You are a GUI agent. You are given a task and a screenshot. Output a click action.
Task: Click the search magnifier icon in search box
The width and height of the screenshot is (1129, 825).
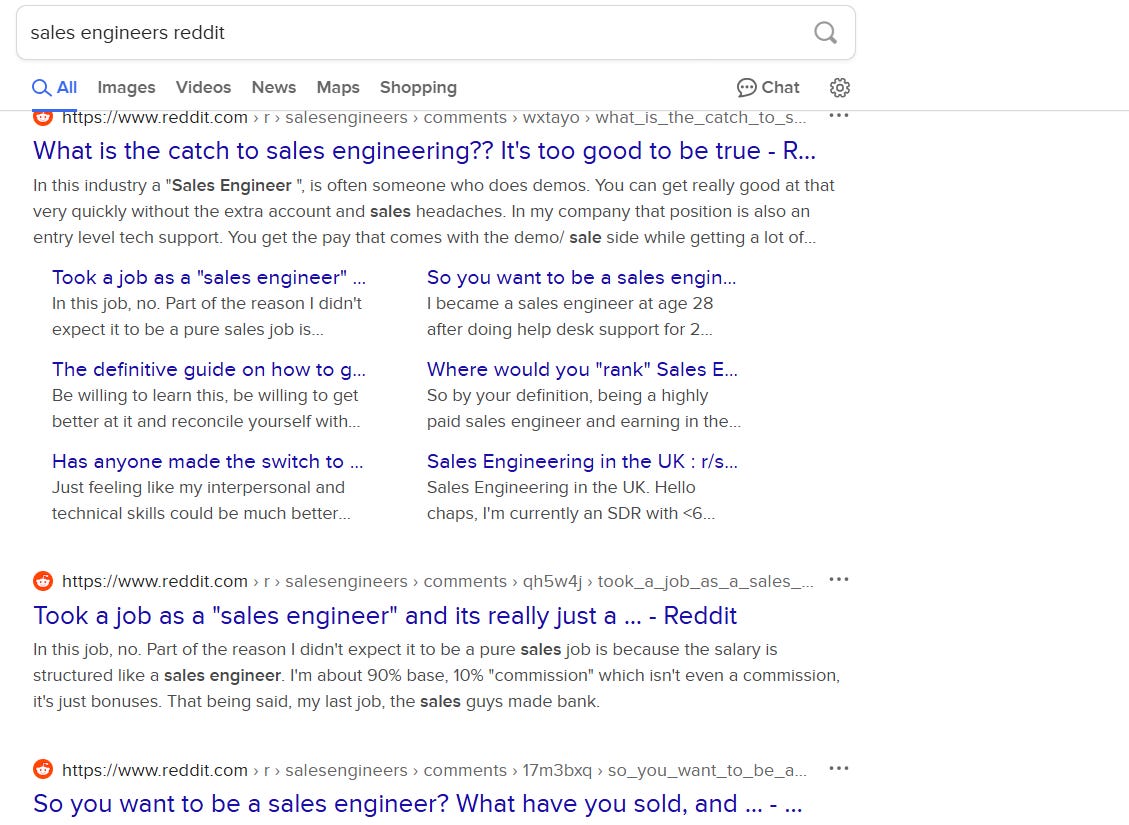coord(825,32)
